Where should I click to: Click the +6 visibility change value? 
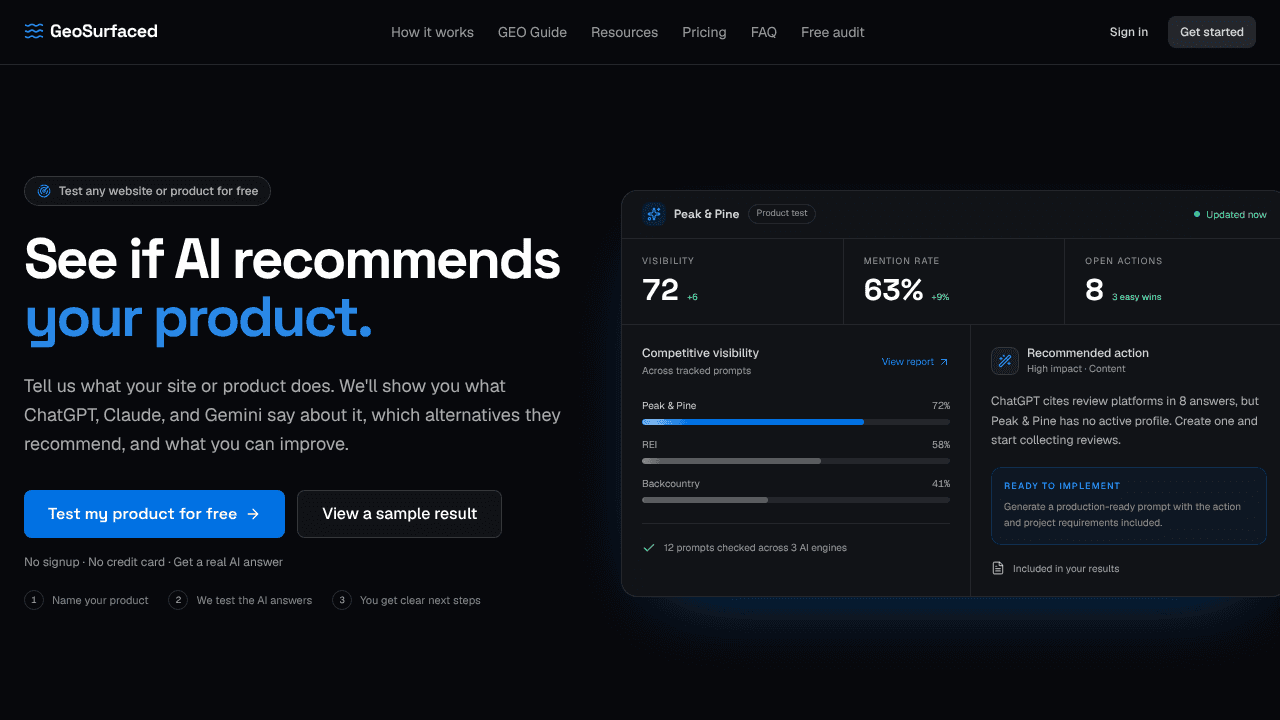(x=692, y=297)
